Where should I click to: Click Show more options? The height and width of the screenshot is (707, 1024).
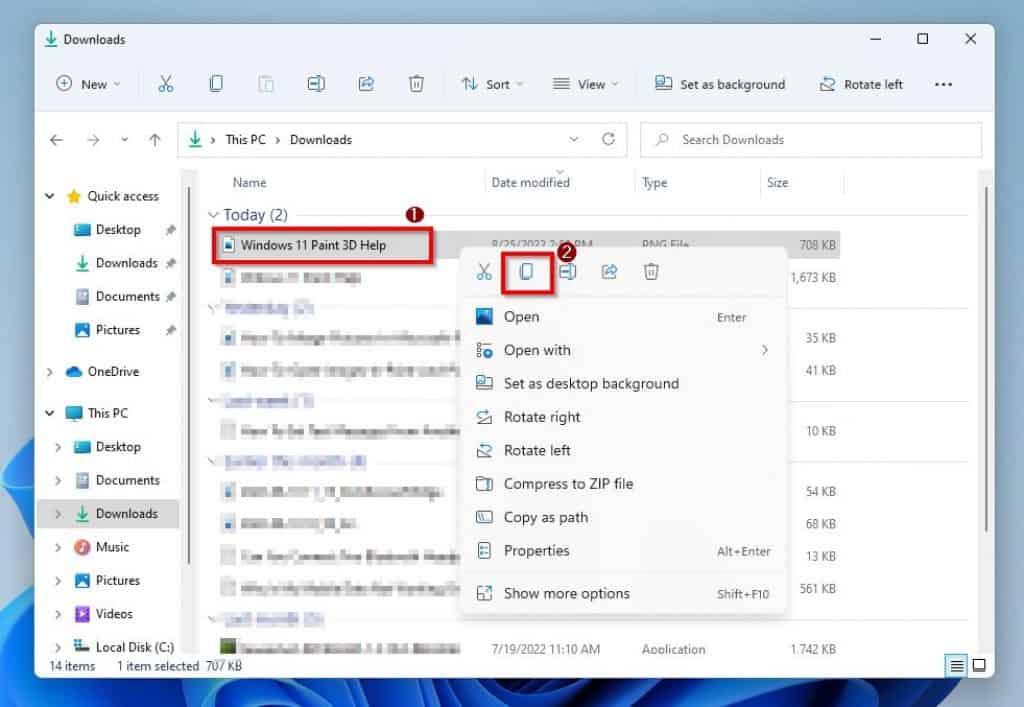624,593
